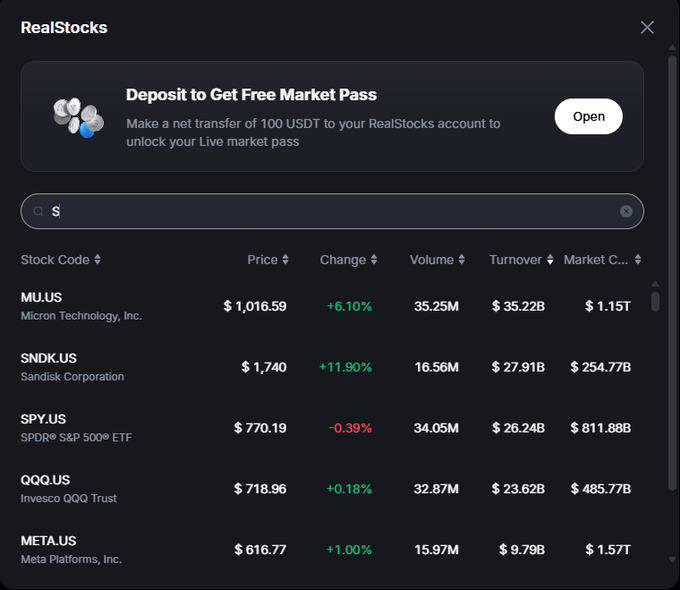Open the MU.US stock row
This screenshot has width=680, height=590.
(x=326, y=306)
